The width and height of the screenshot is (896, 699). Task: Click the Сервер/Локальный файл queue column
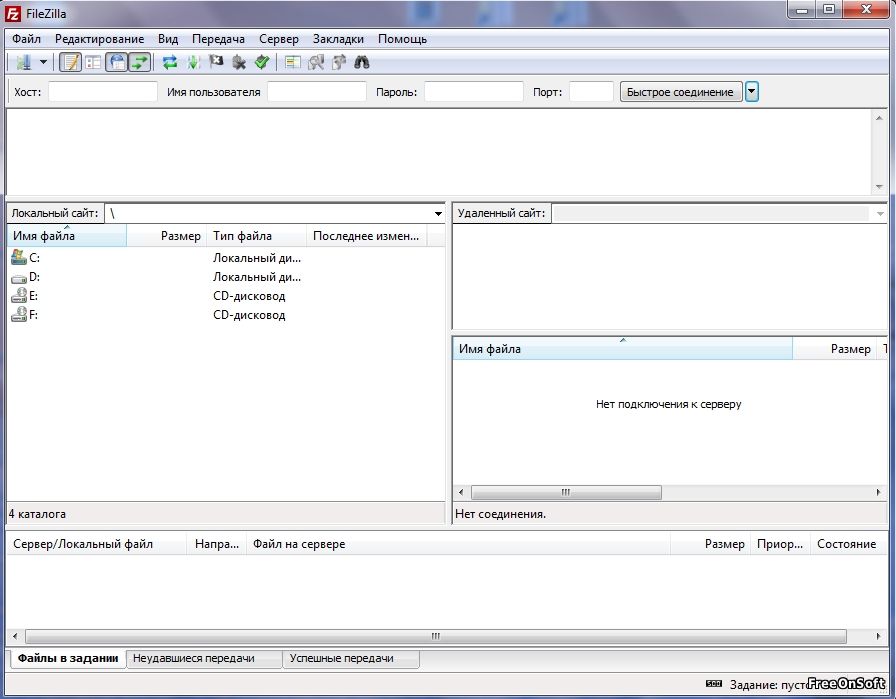(x=97, y=544)
